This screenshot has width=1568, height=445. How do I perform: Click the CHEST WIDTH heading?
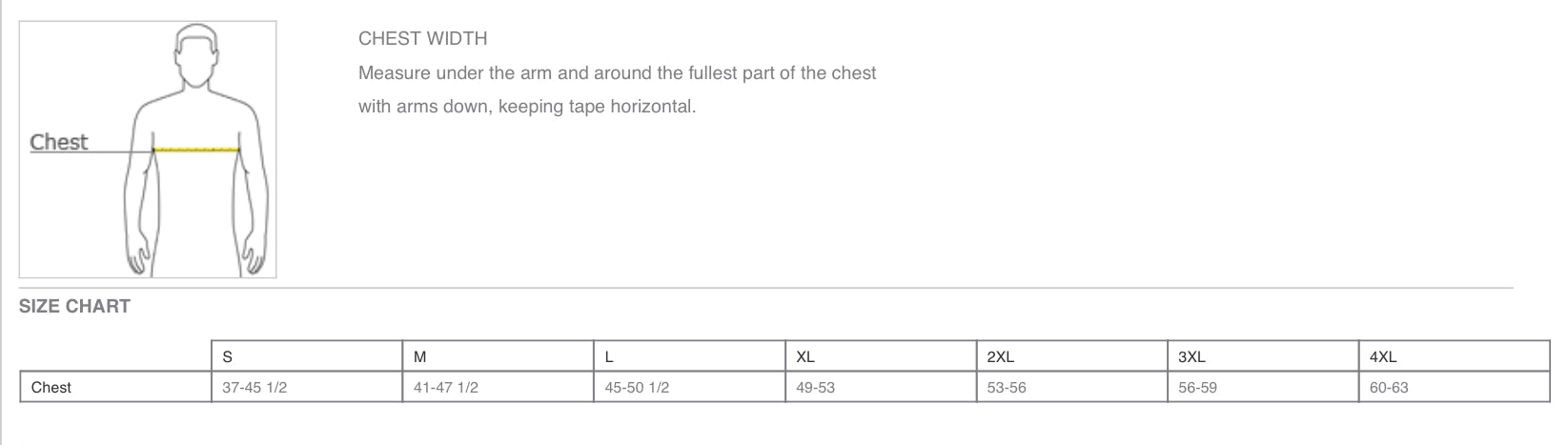click(x=423, y=39)
